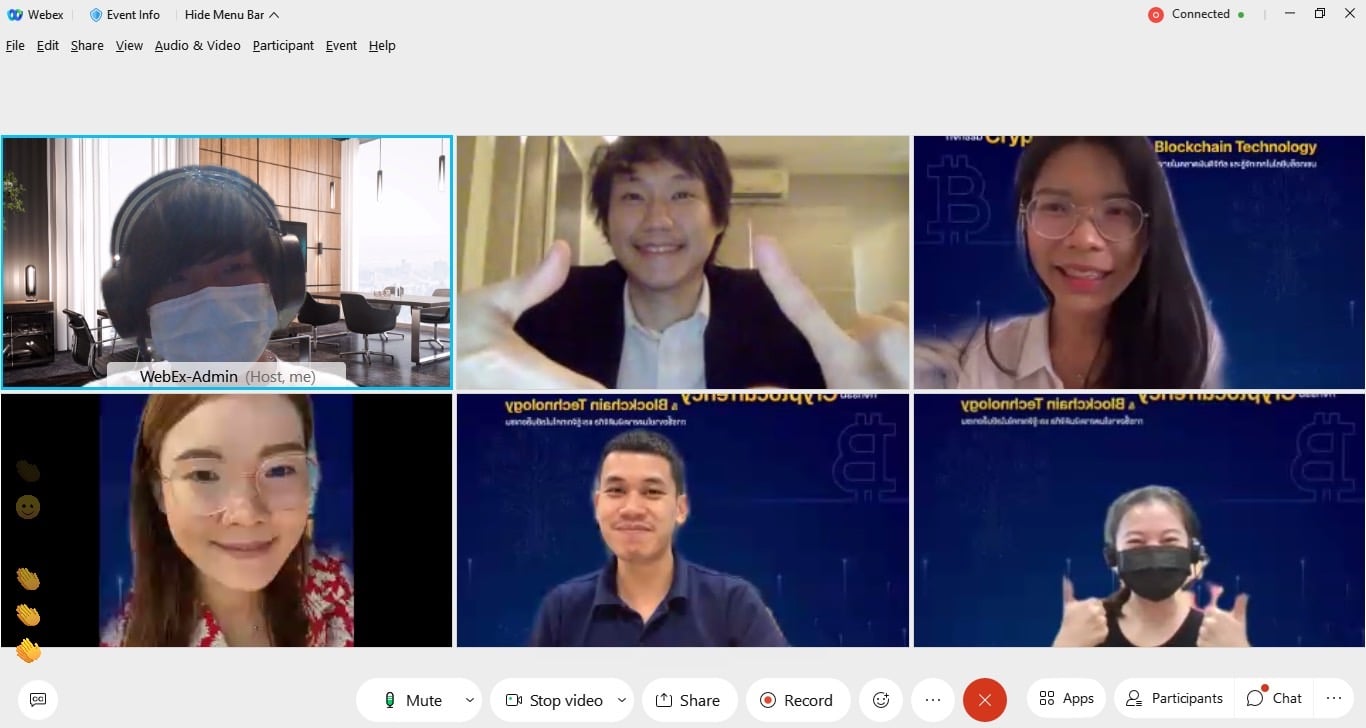
Task: End the meeting with red X button
Action: point(985,700)
